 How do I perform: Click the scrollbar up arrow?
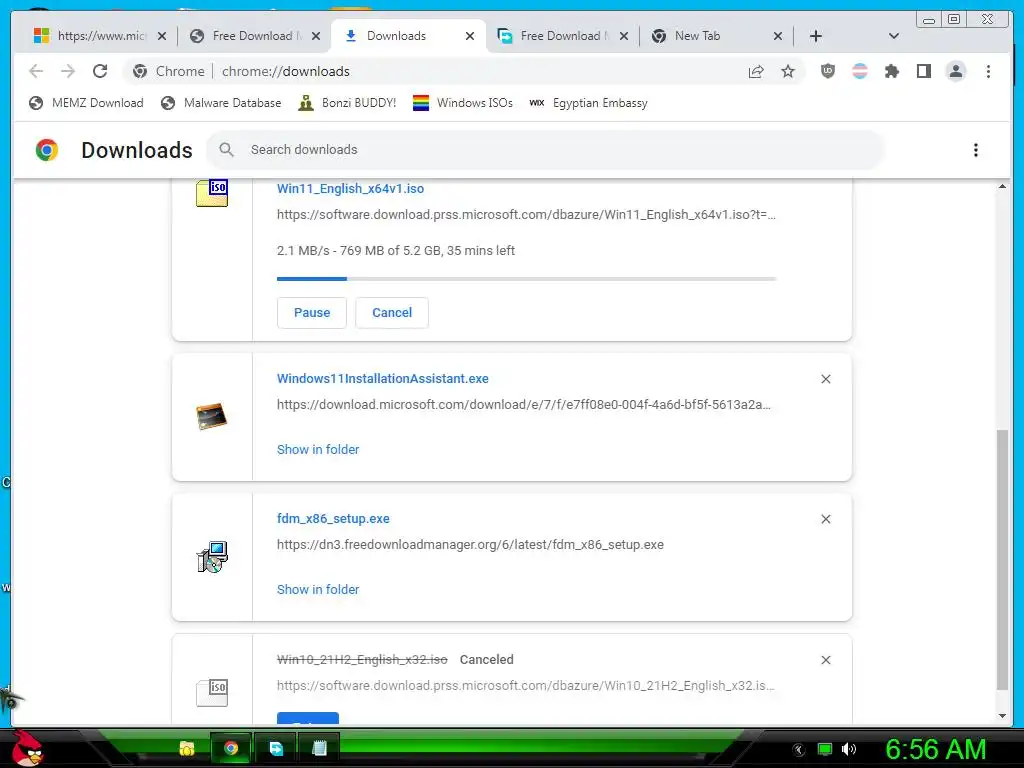pos(1002,186)
